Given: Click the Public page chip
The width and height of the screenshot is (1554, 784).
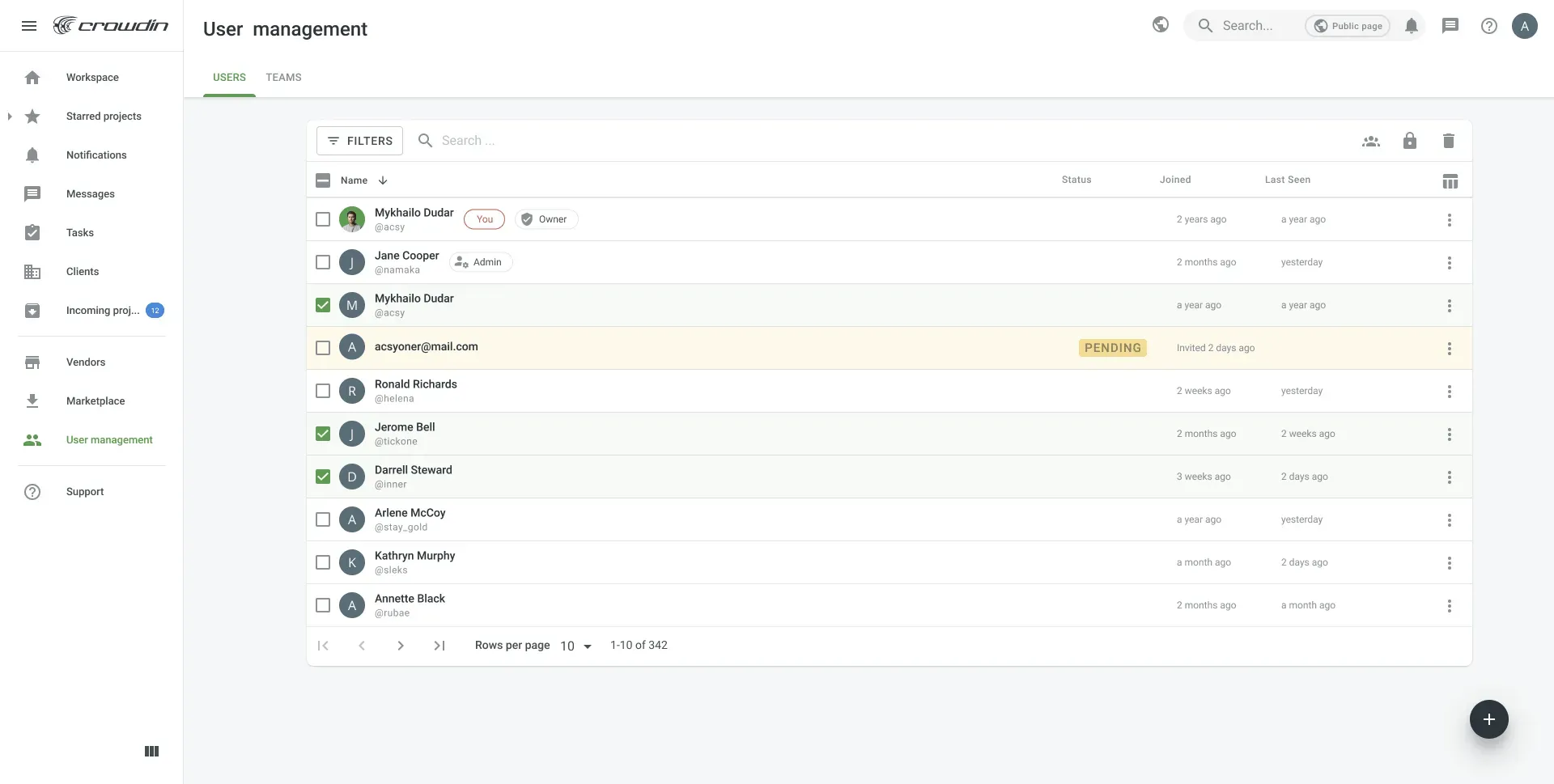Looking at the screenshot, I should tap(1347, 26).
